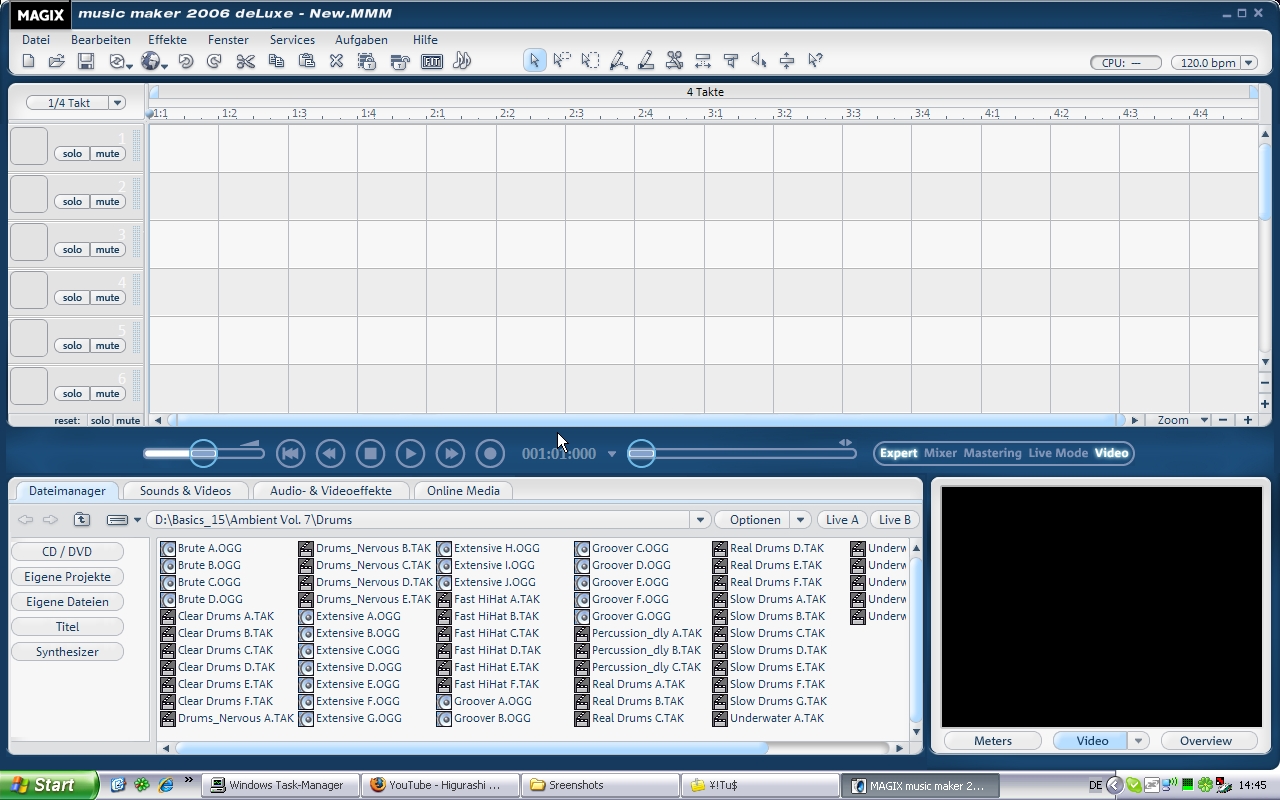Image resolution: width=1280 pixels, height=800 pixels.
Task: Switch to the Sounds & Videos tab
Action: (x=185, y=491)
